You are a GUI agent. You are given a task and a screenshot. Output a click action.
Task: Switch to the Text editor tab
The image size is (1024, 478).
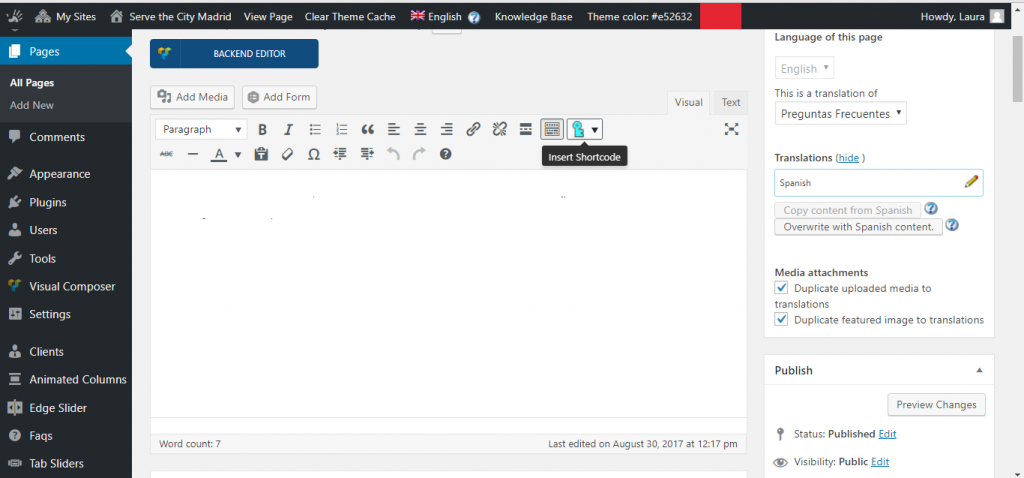click(x=731, y=102)
